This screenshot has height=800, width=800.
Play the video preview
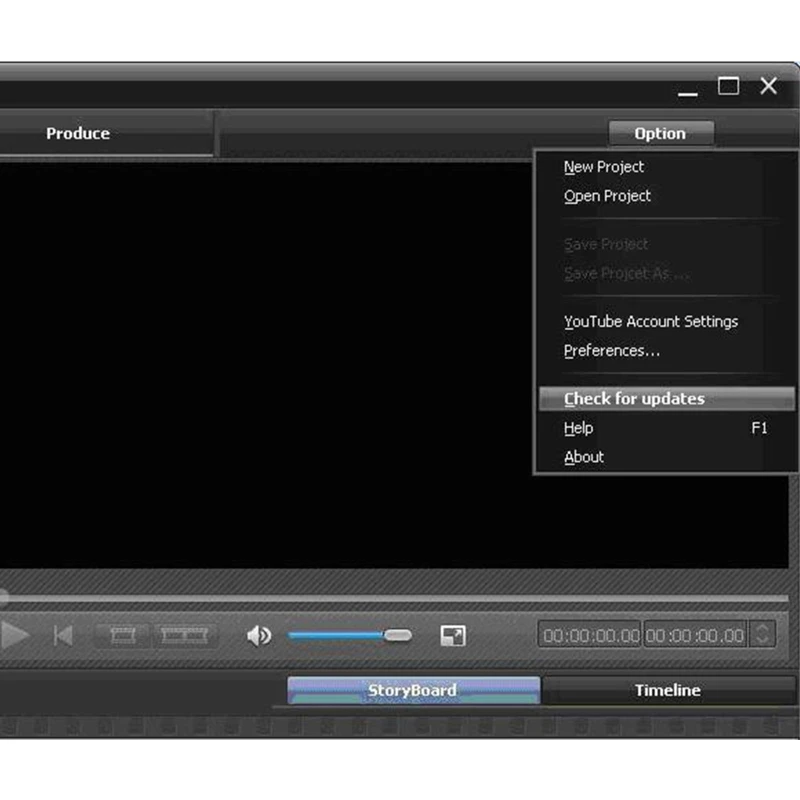click(x=14, y=636)
